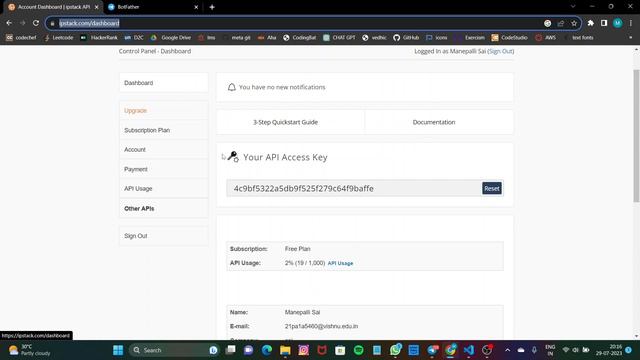
Task: Bookmark this page with the star icon
Action: (574, 23)
